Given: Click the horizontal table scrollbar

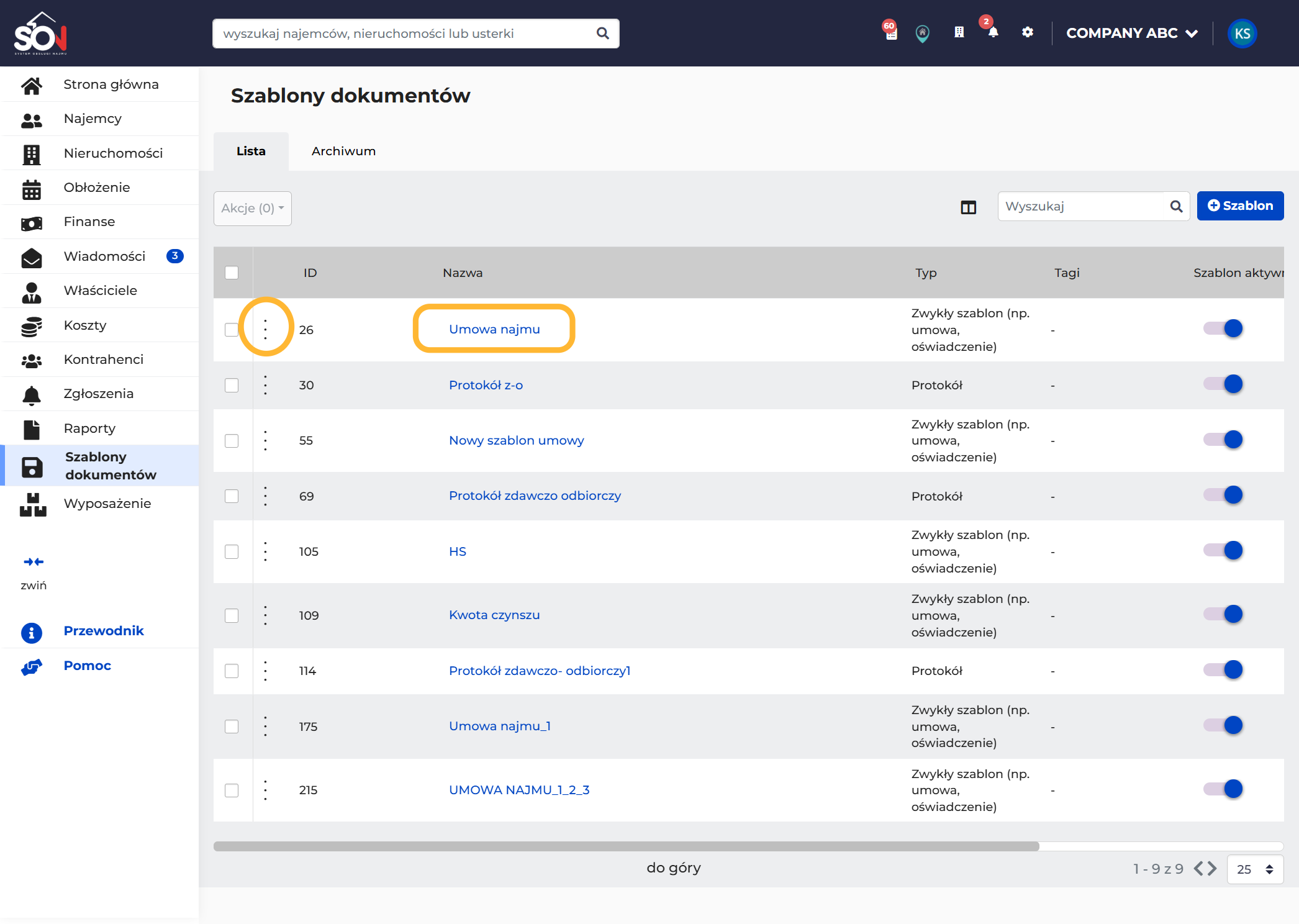Looking at the screenshot, I should [x=626, y=846].
